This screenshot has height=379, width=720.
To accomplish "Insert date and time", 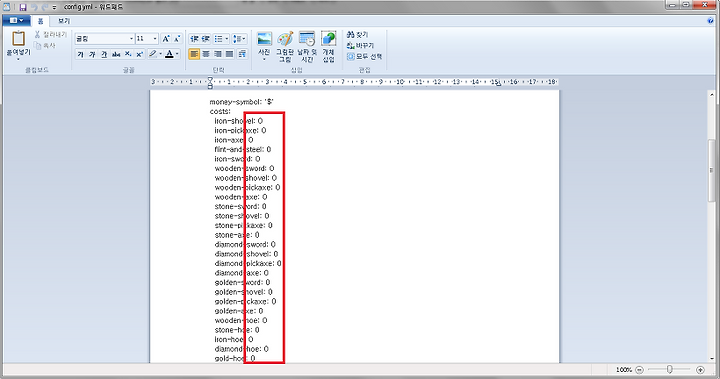I will coord(307,46).
